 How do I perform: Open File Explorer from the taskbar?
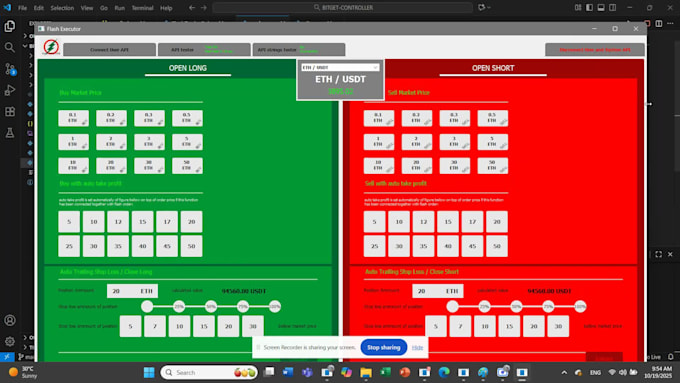[366, 372]
